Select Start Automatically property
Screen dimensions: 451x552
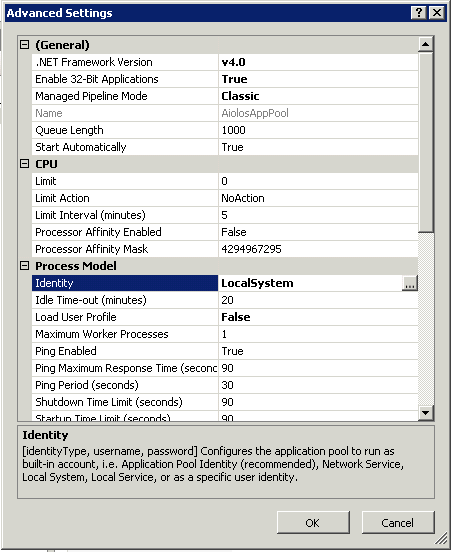[x=125, y=147]
